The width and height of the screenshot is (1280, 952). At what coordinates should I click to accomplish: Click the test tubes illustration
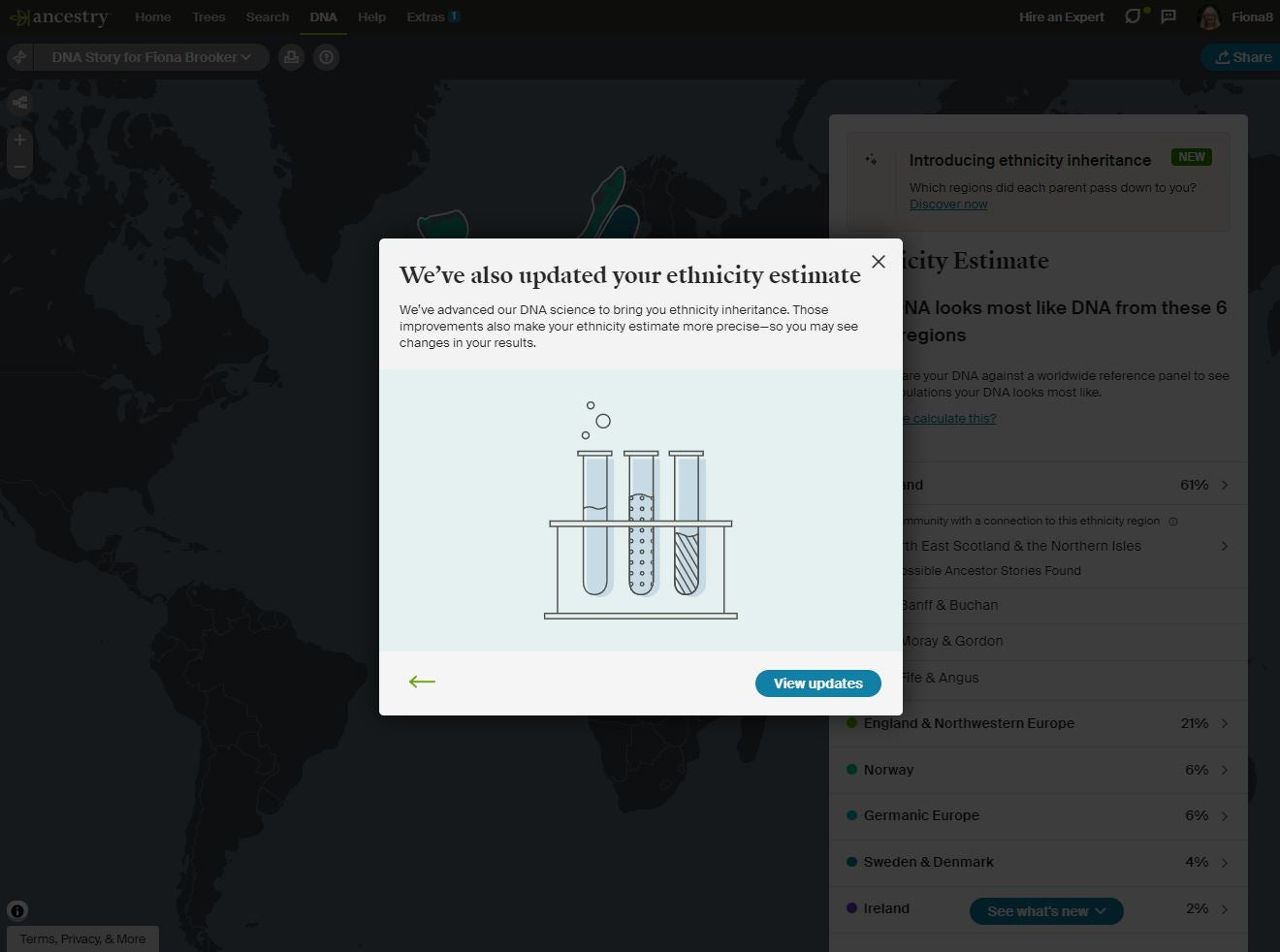click(x=641, y=510)
